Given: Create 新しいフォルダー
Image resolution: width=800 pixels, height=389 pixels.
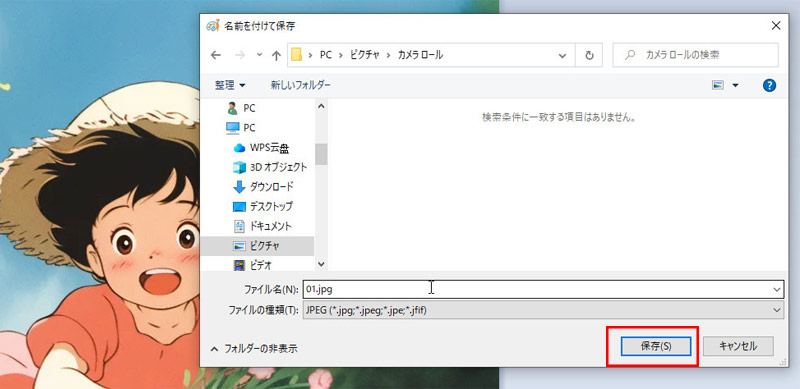Looking at the screenshot, I should coord(301,85).
